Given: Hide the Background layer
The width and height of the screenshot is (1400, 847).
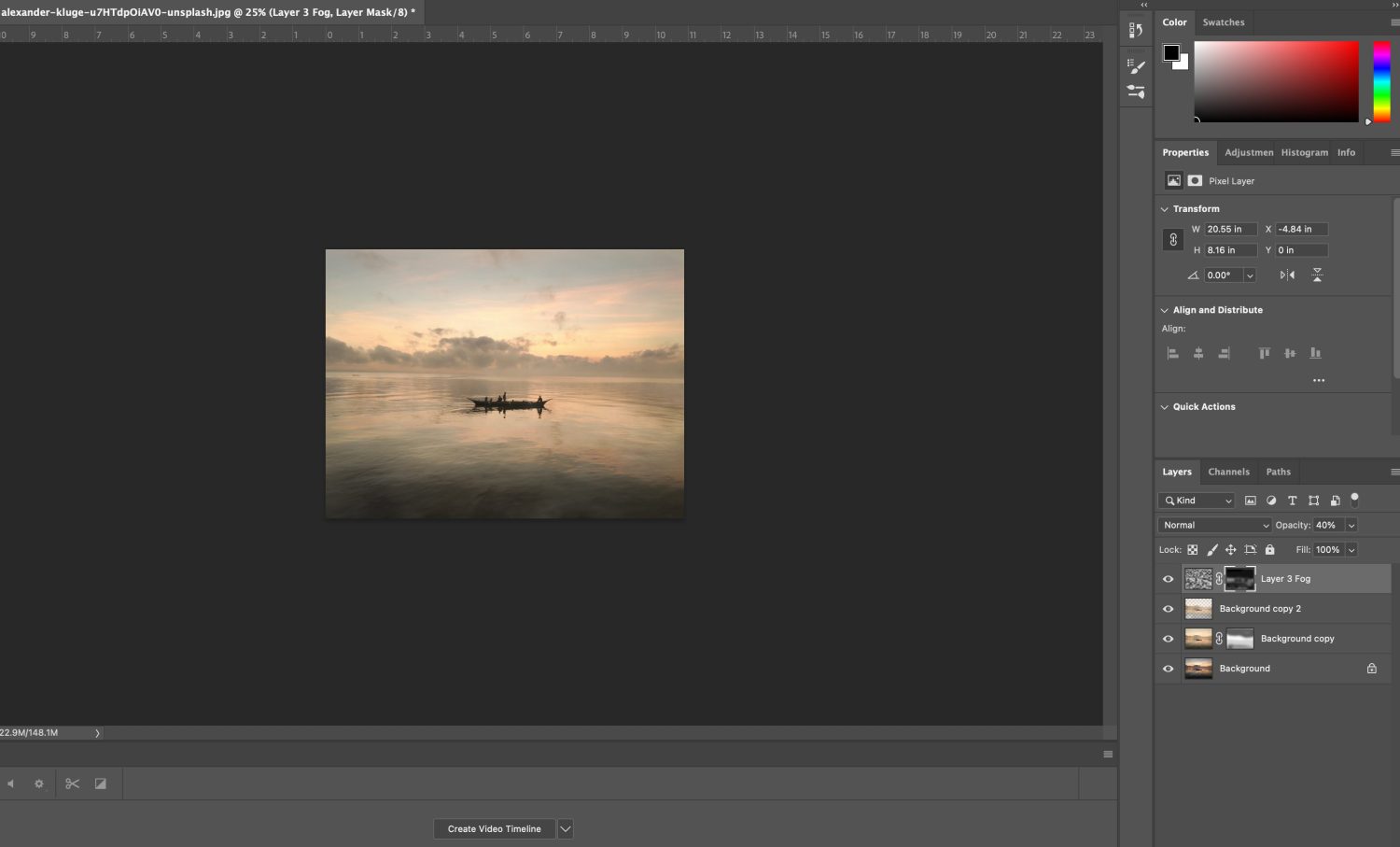Looking at the screenshot, I should [1168, 669].
